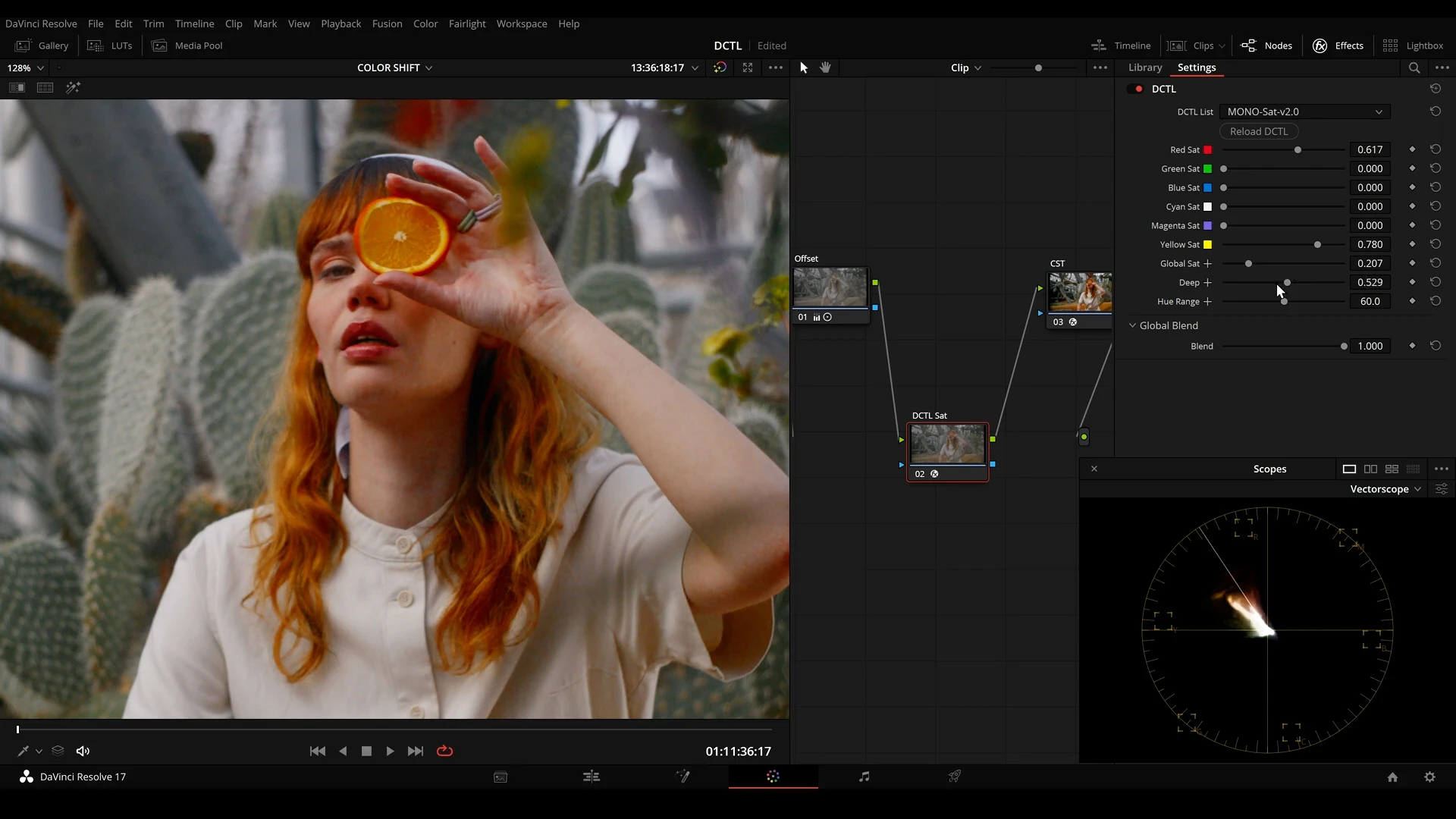This screenshot has height=819, width=1456.
Task: Disable the DCTL effect red toggle
Action: click(1138, 89)
